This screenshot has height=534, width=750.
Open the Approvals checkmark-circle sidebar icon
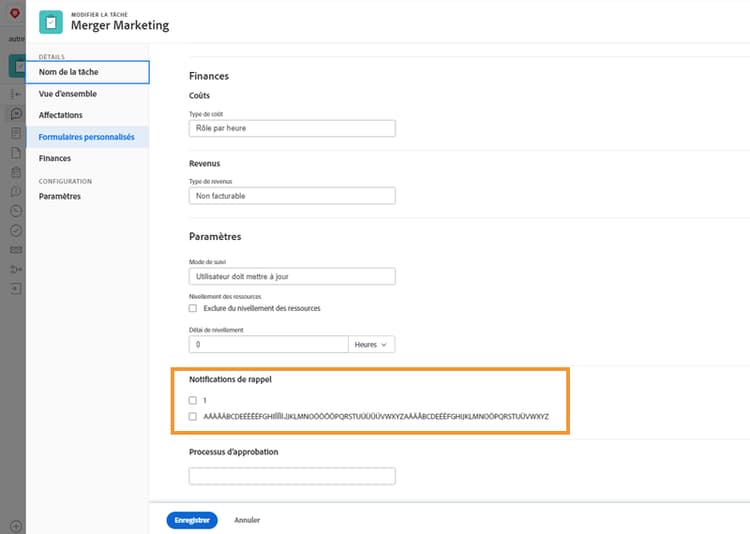point(16,231)
